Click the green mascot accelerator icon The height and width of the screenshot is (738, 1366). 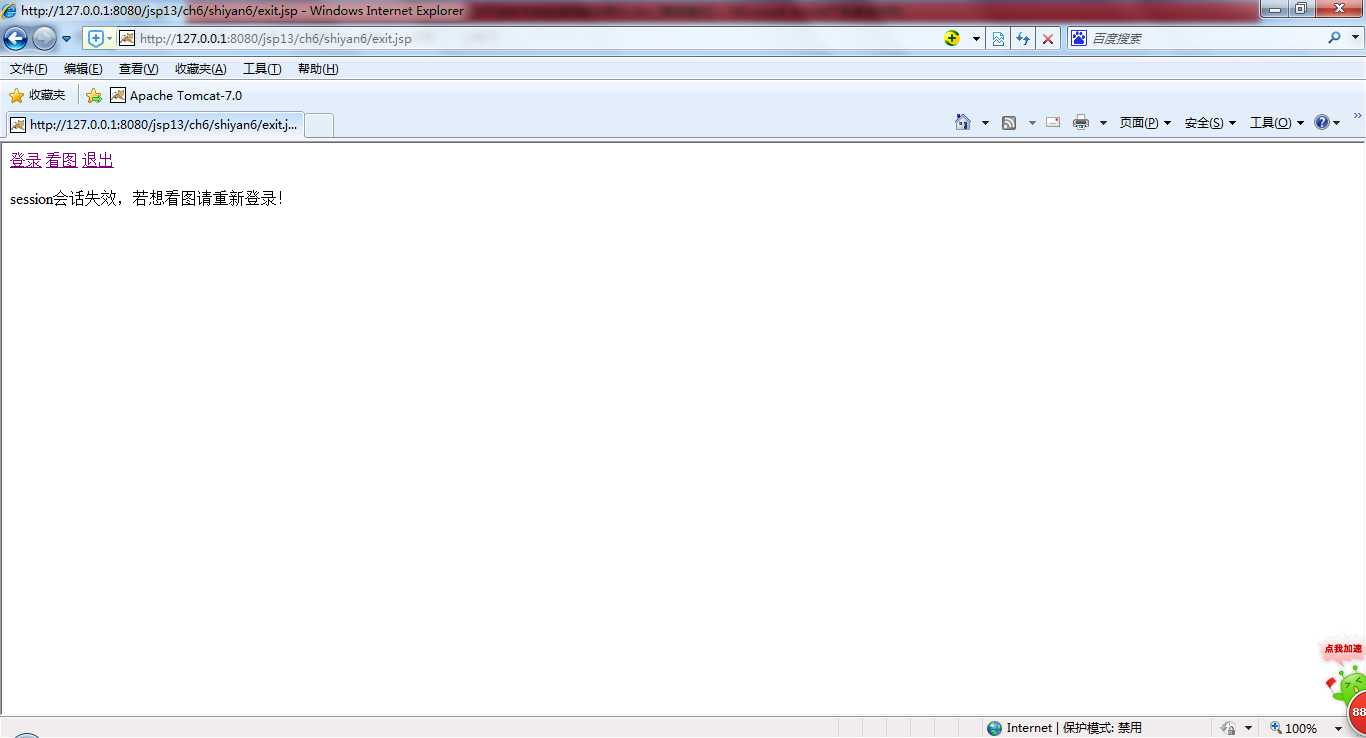coord(1349,688)
